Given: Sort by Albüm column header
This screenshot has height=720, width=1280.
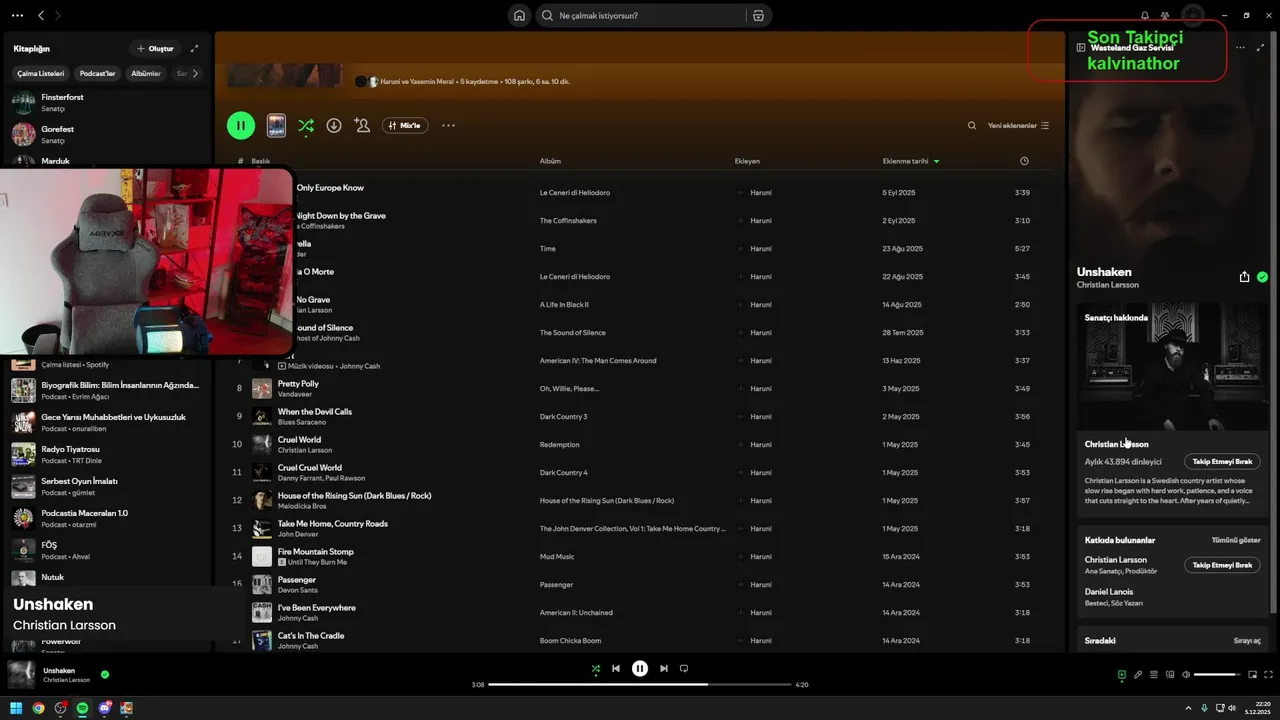Looking at the screenshot, I should 550,161.
